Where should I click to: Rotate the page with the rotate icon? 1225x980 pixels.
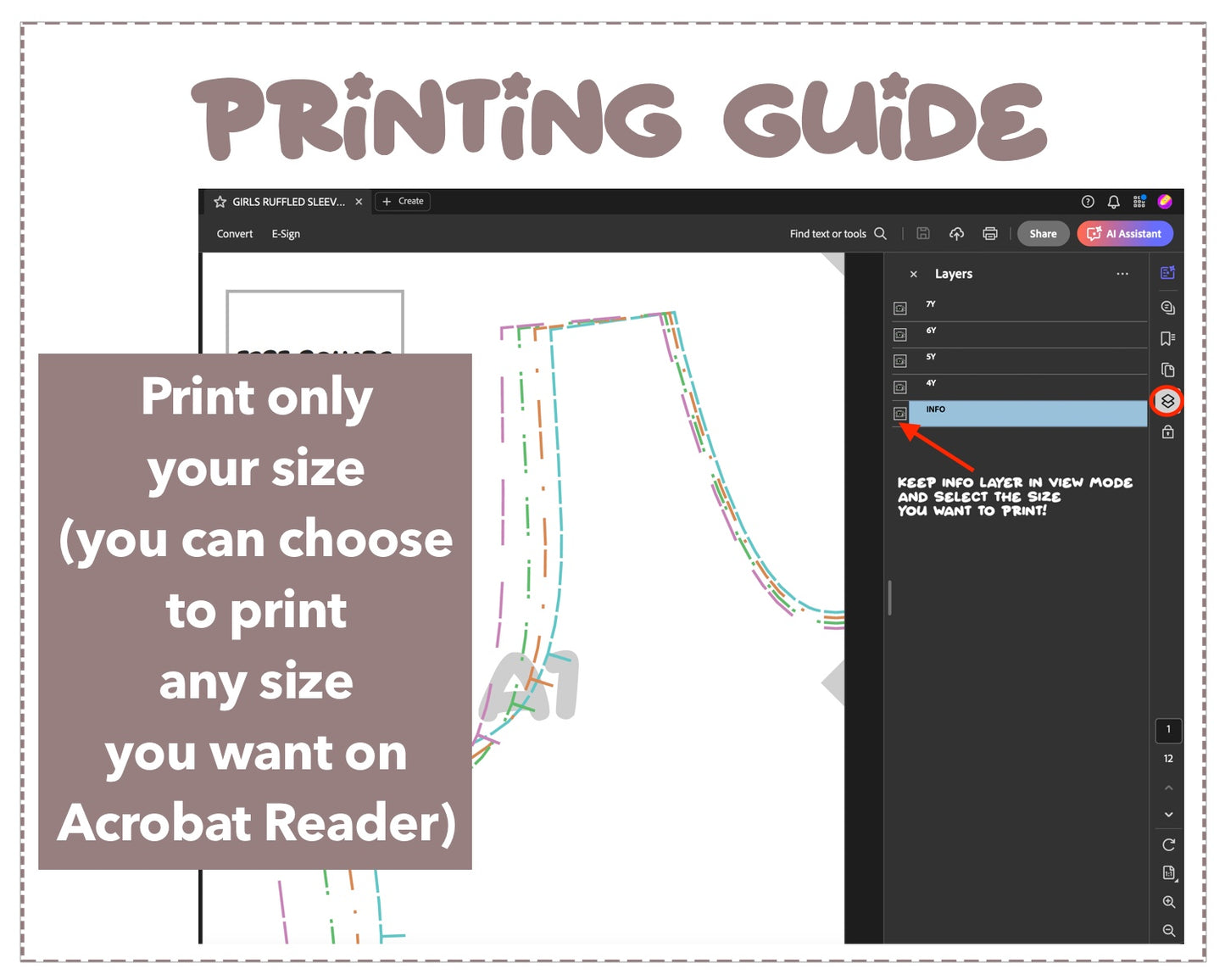(x=1168, y=844)
